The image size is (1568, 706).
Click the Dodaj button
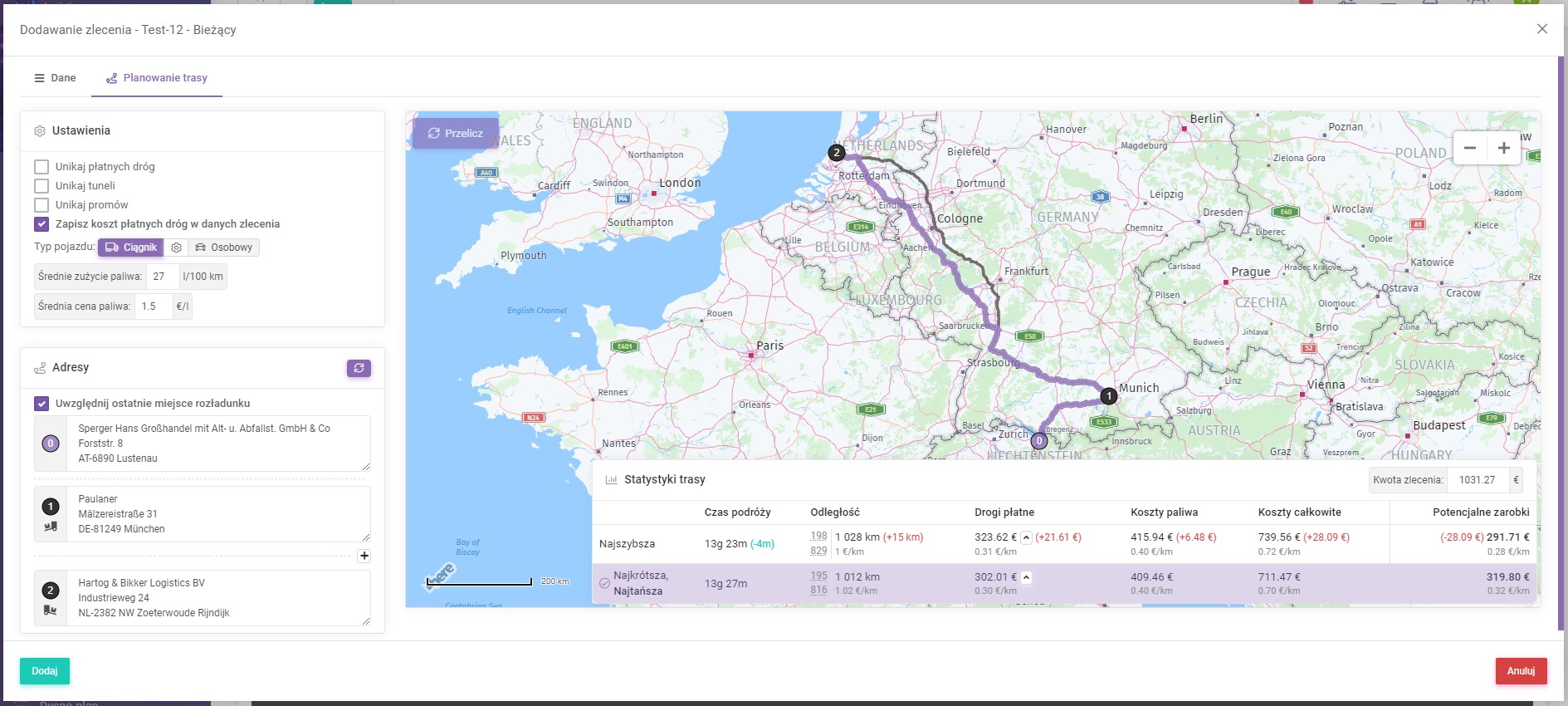tap(45, 671)
